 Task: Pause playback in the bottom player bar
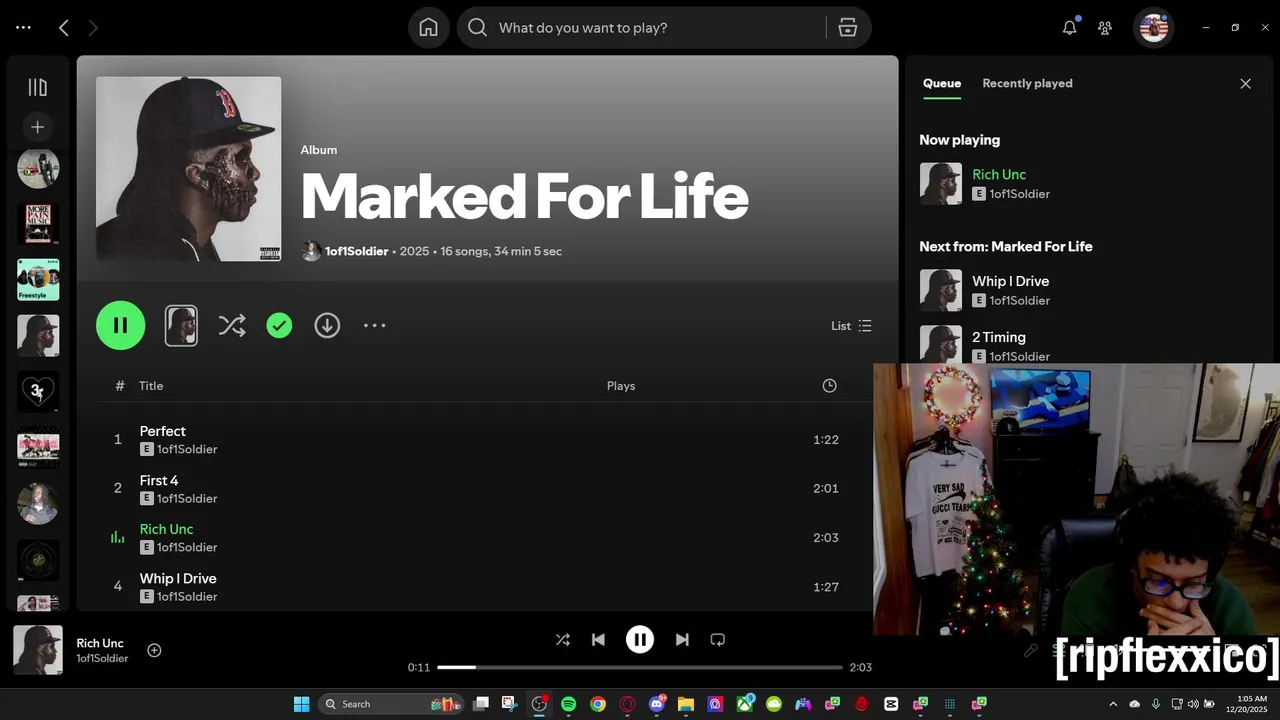coord(640,640)
